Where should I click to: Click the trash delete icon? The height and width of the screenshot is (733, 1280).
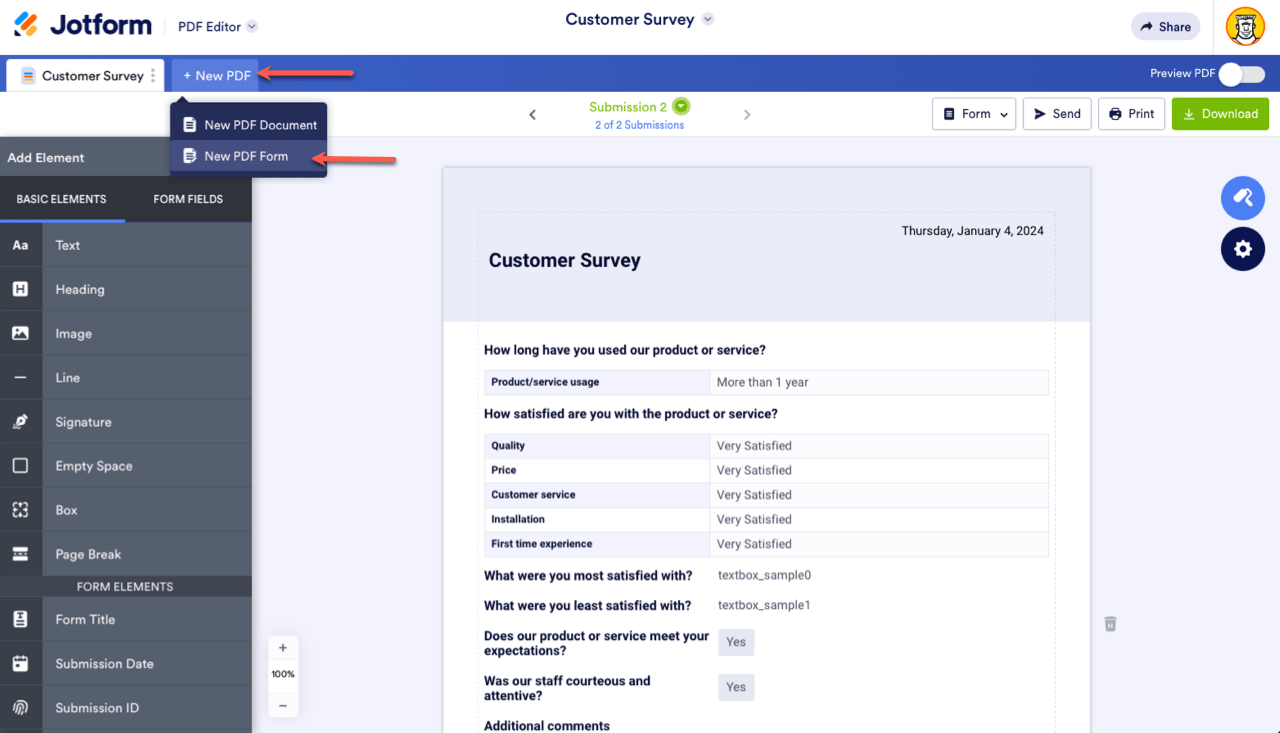[1110, 624]
